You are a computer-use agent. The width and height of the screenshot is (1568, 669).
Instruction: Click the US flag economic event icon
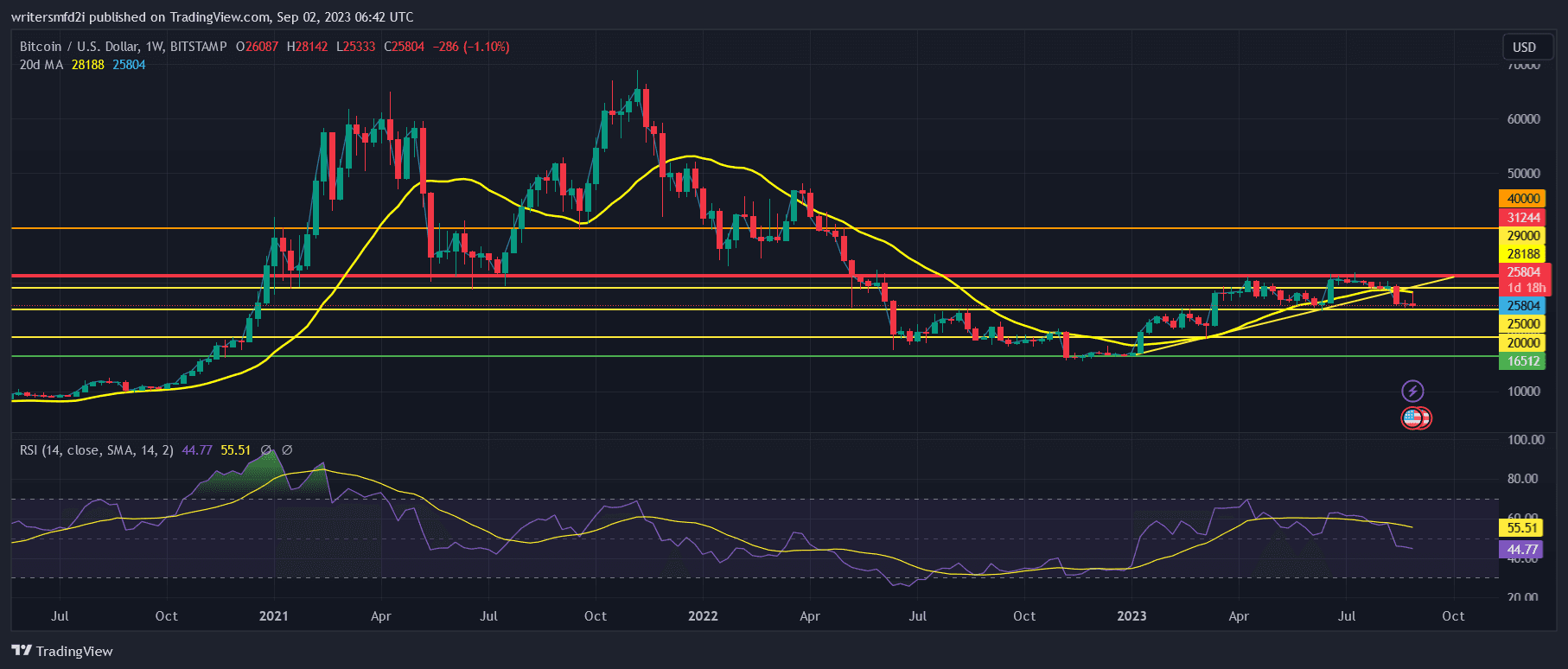coord(1412,418)
